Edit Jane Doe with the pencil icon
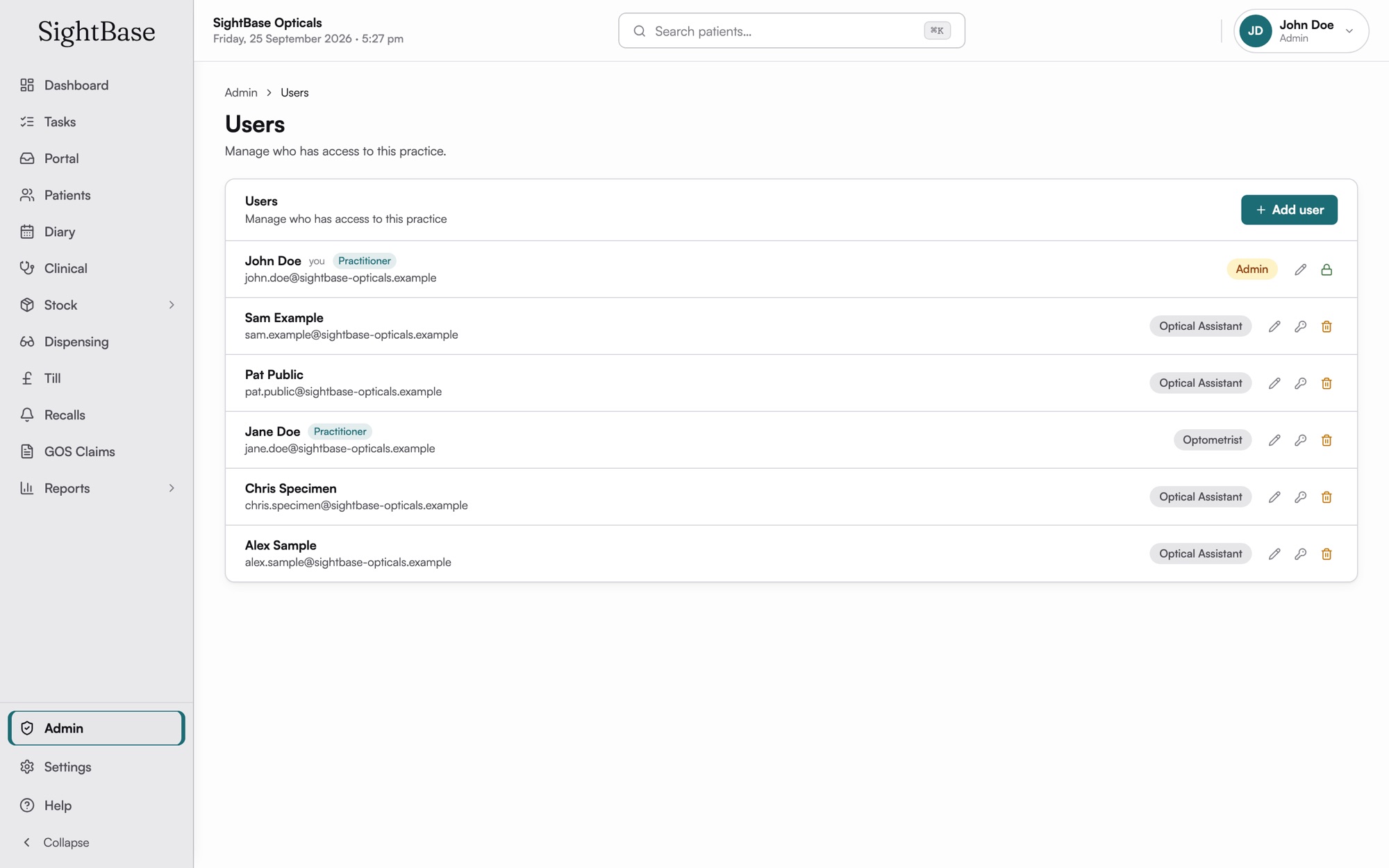 pos(1274,440)
